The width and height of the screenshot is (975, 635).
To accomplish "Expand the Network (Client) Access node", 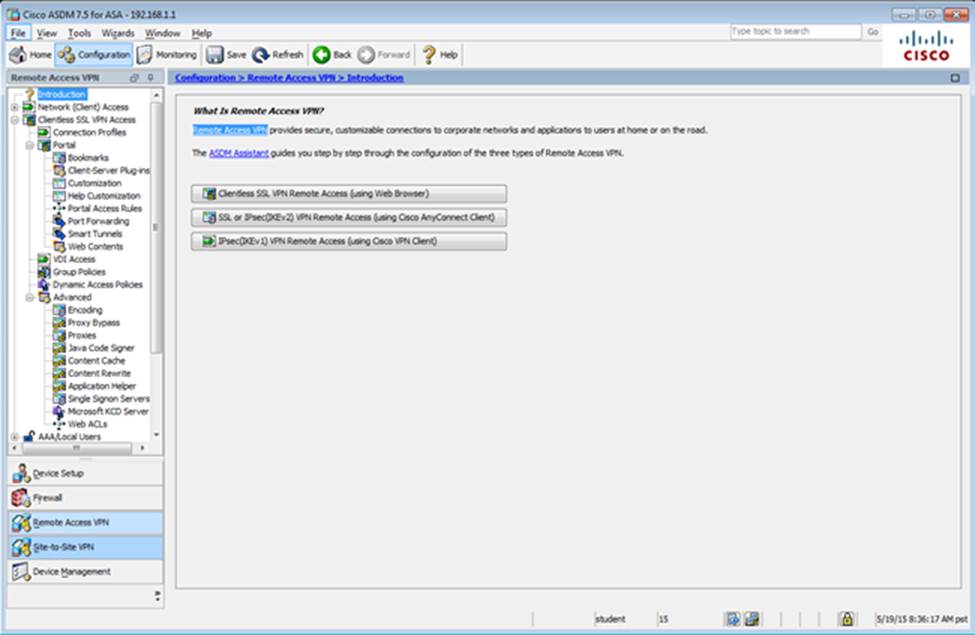I will point(14,107).
